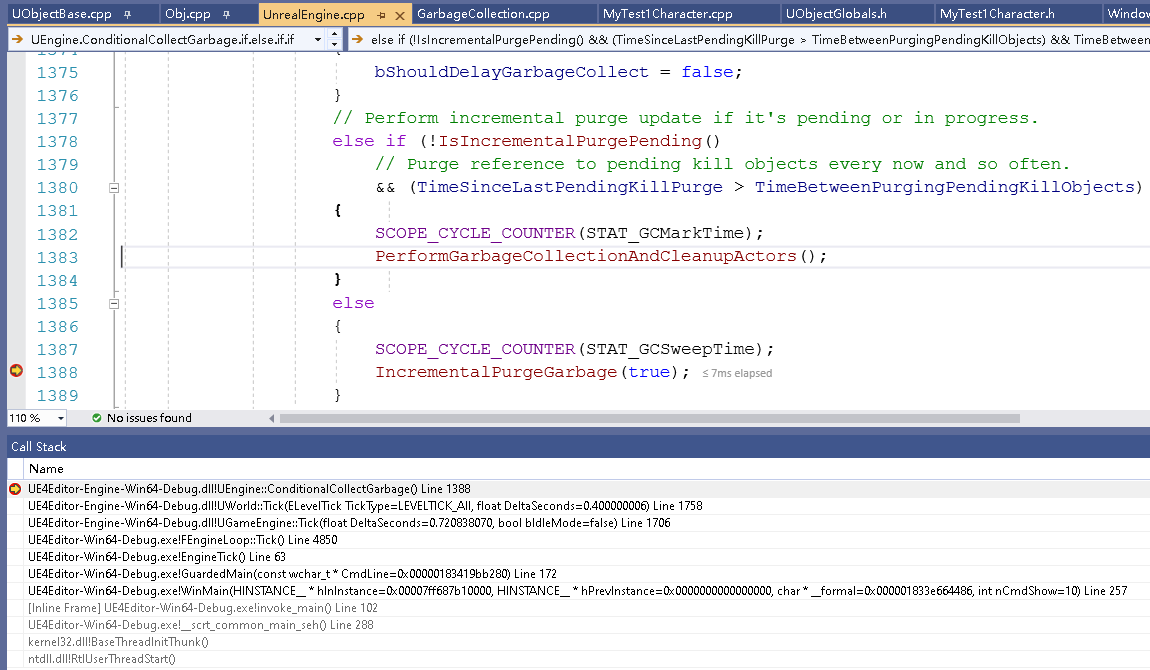This screenshot has width=1150, height=670.
Task: Select the UGameEngine::Tick Line 1706 frame
Action: (349, 523)
